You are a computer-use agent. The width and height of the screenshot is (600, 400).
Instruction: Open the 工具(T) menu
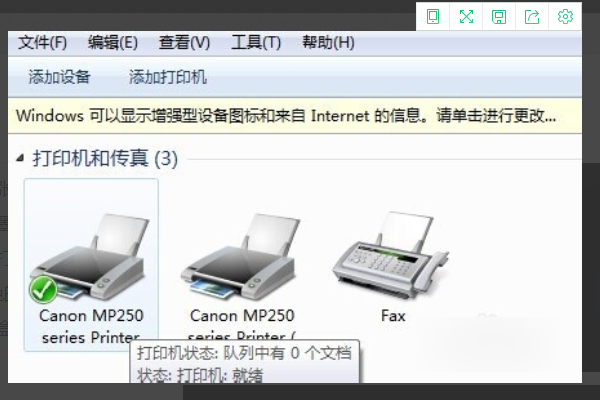click(256, 42)
